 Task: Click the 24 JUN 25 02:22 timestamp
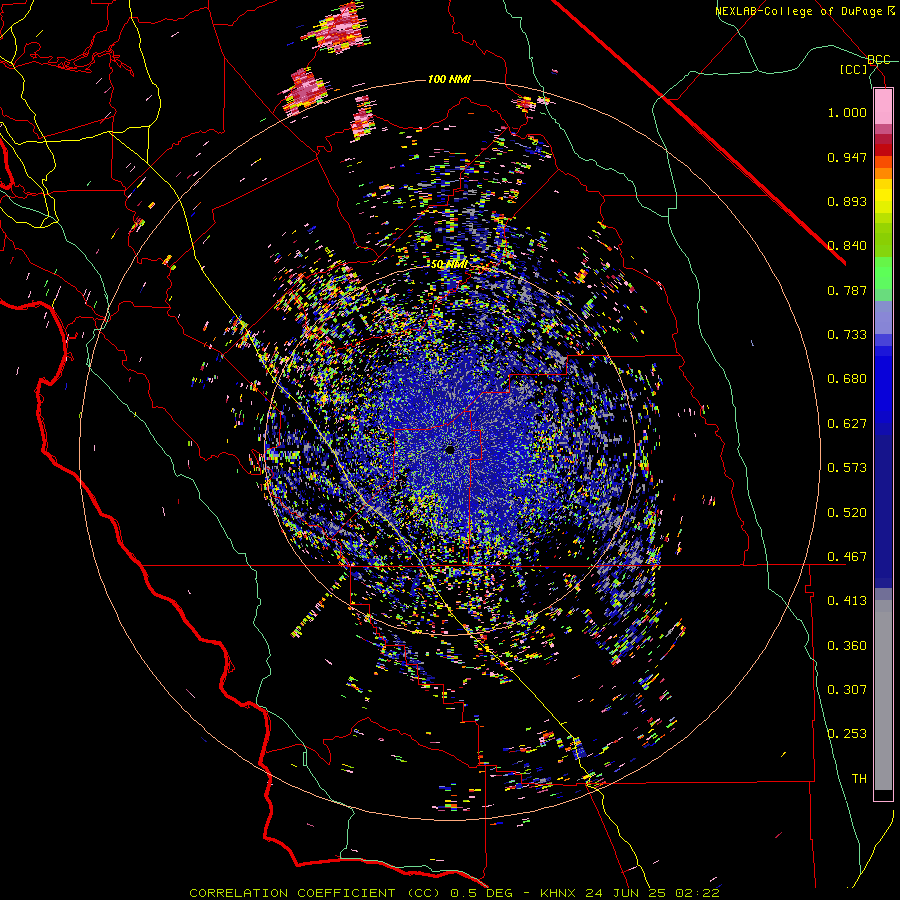653,893
